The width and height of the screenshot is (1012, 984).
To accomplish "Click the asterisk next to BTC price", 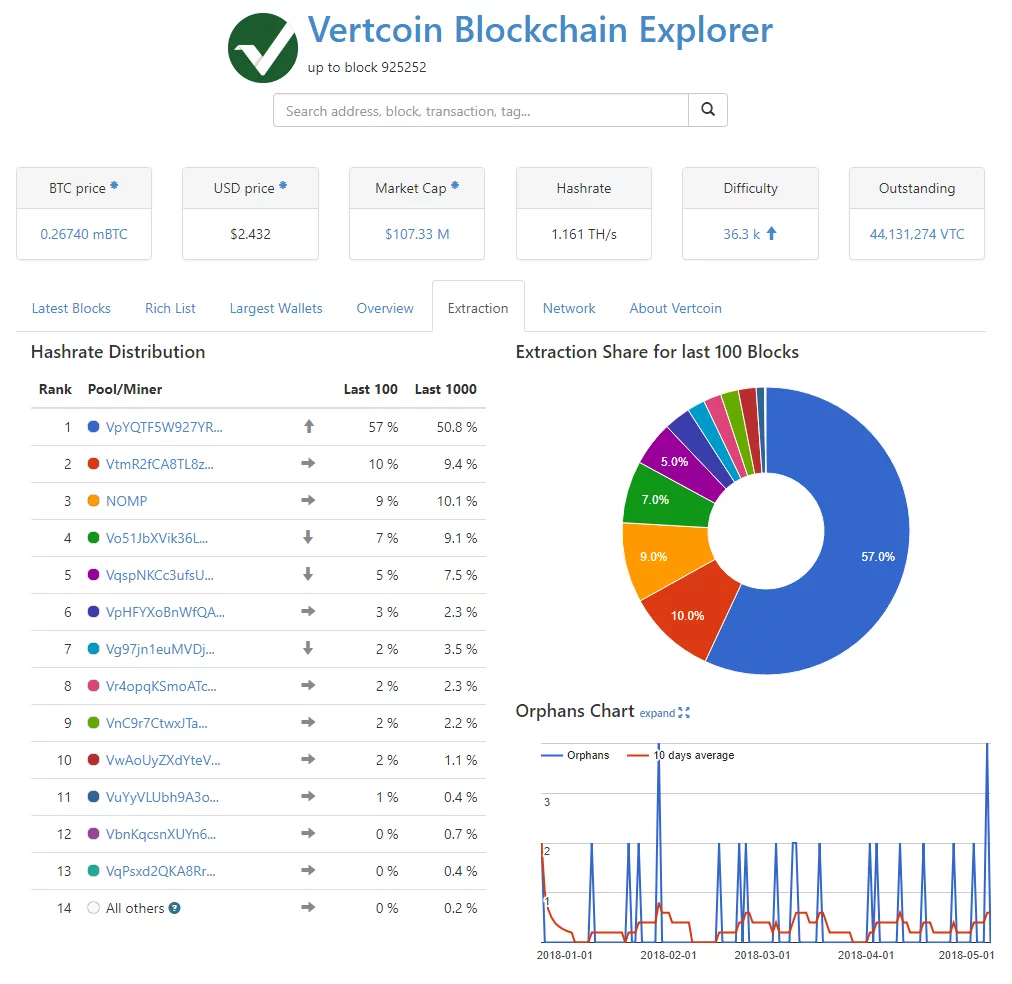I will (114, 186).
